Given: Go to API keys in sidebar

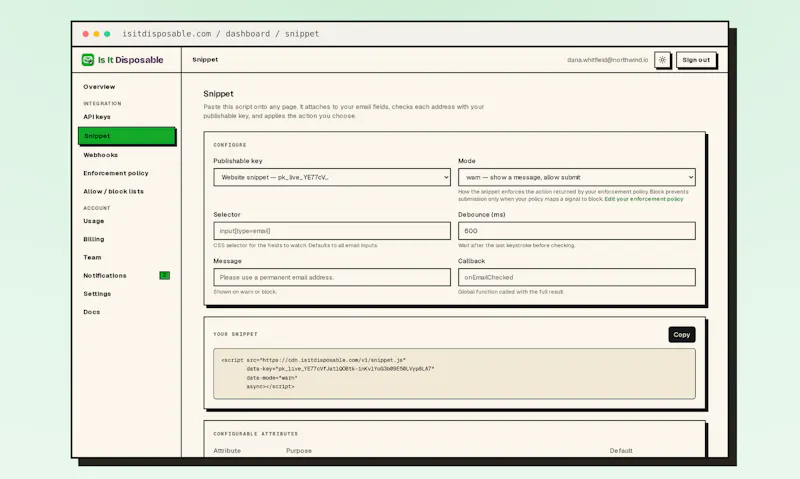Looking at the screenshot, I should (97, 117).
